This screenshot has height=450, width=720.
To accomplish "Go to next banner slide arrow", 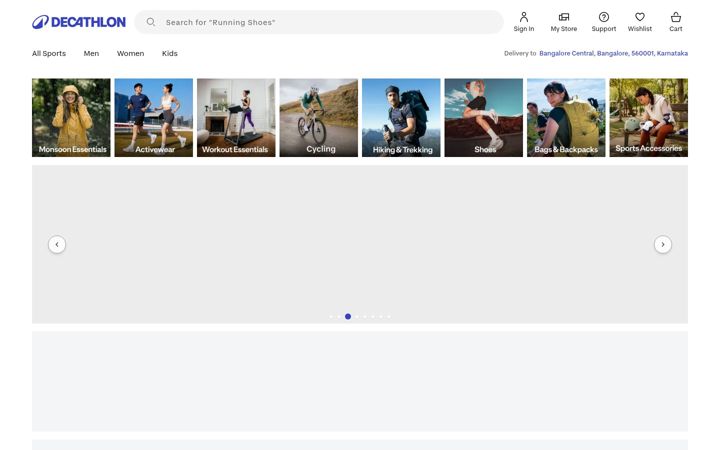I will click(x=663, y=244).
